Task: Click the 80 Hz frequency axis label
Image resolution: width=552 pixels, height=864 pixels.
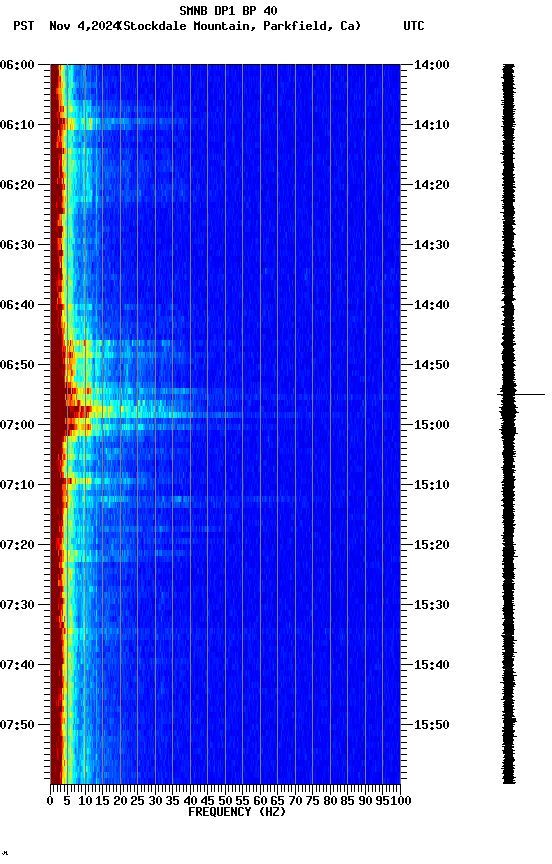Action: click(330, 801)
